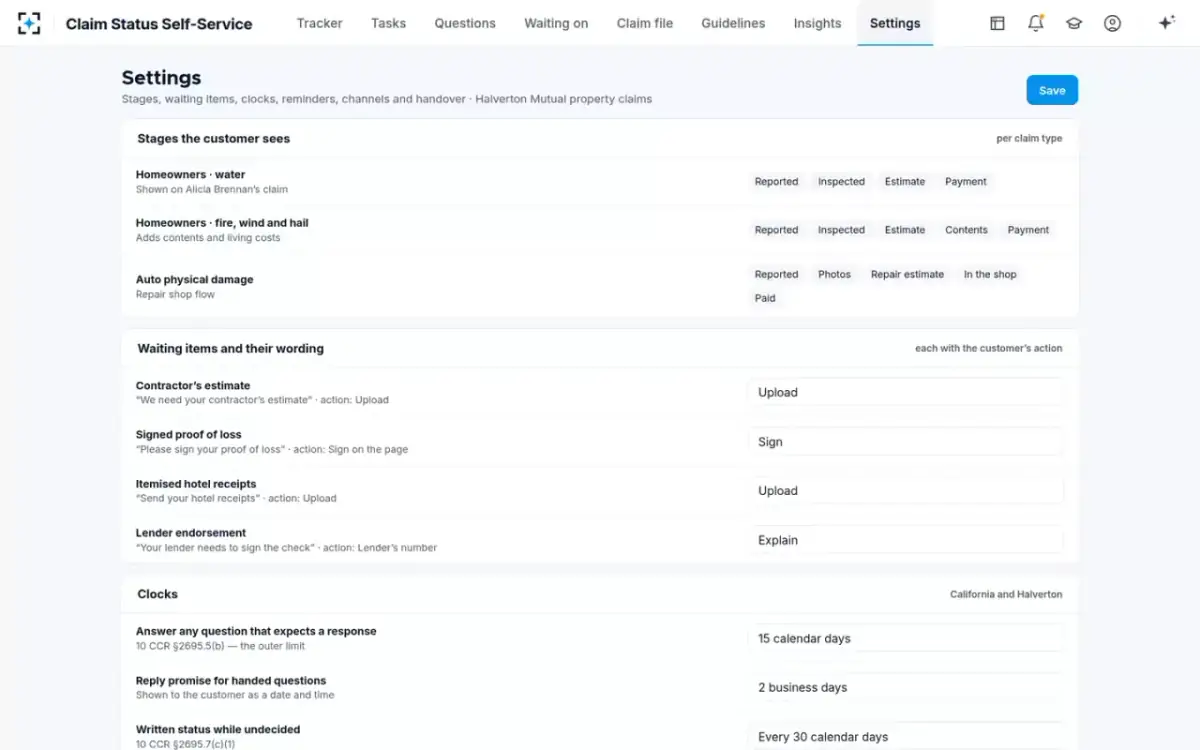Screen dimensions: 1200x750
Task: Click the Every 30 calendar days field
Action: [x=905, y=737]
